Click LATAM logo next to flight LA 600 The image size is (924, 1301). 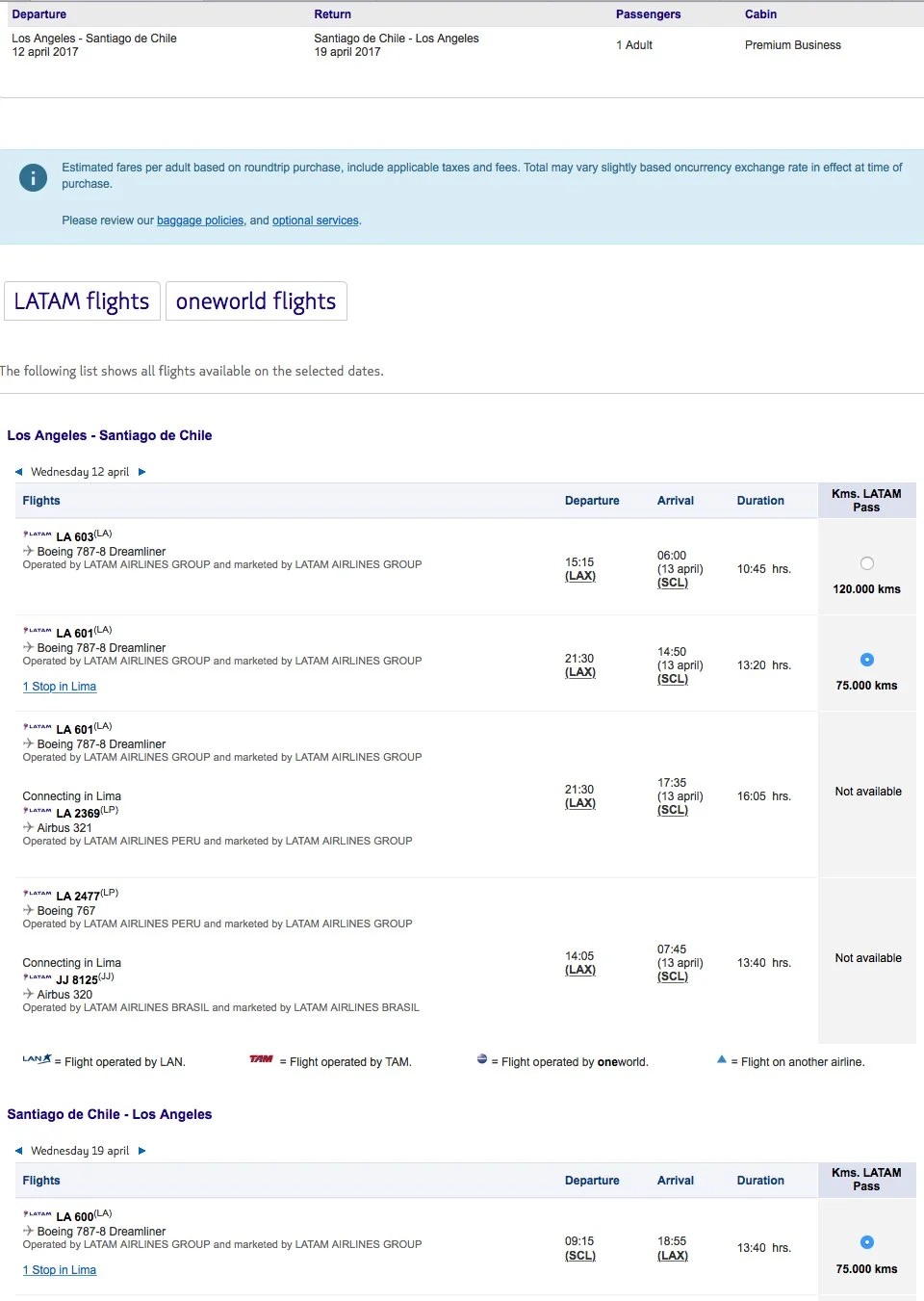[38, 1213]
